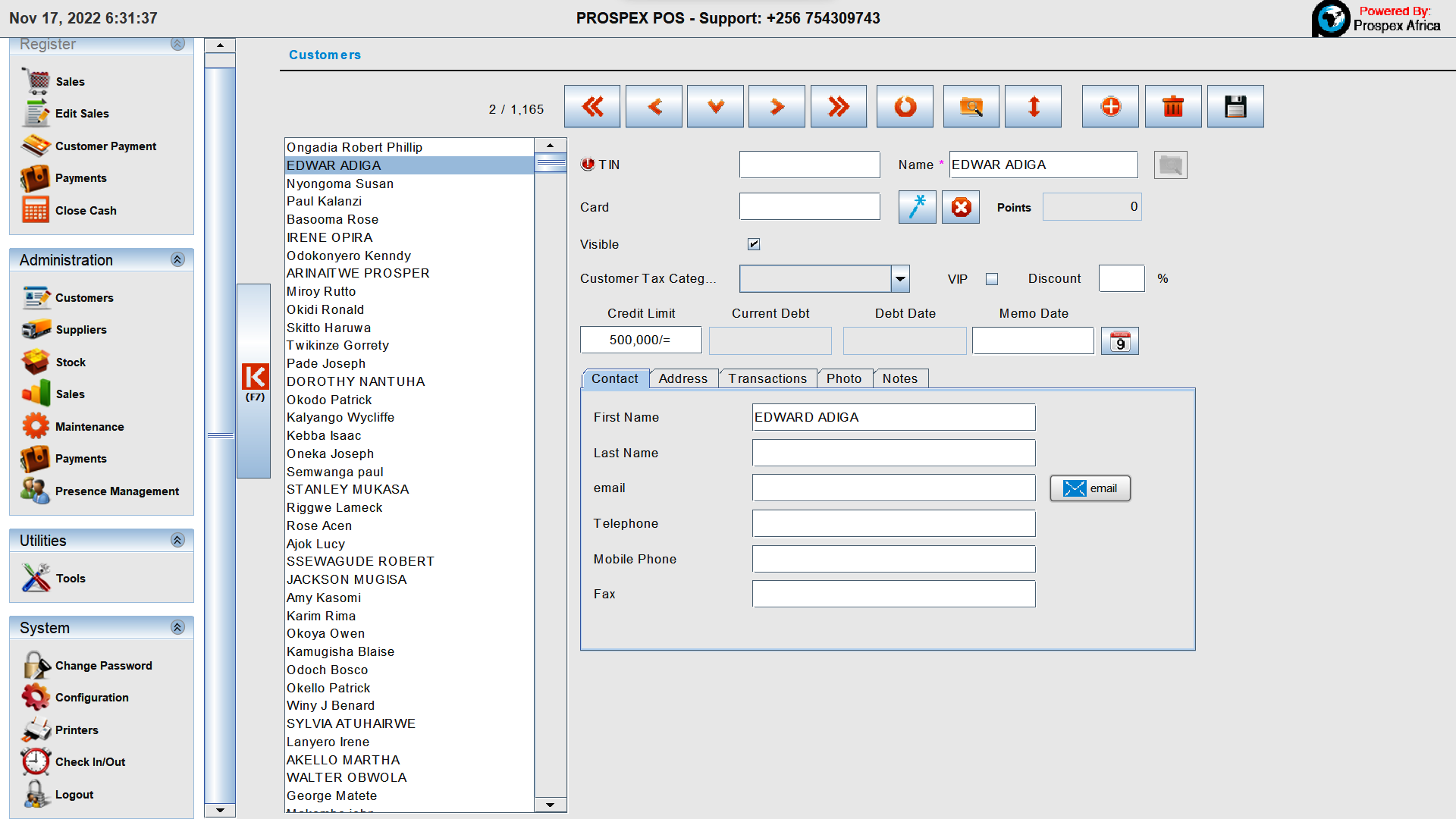Open Memo Date calendar picker
1456x819 pixels.
click(1119, 341)
